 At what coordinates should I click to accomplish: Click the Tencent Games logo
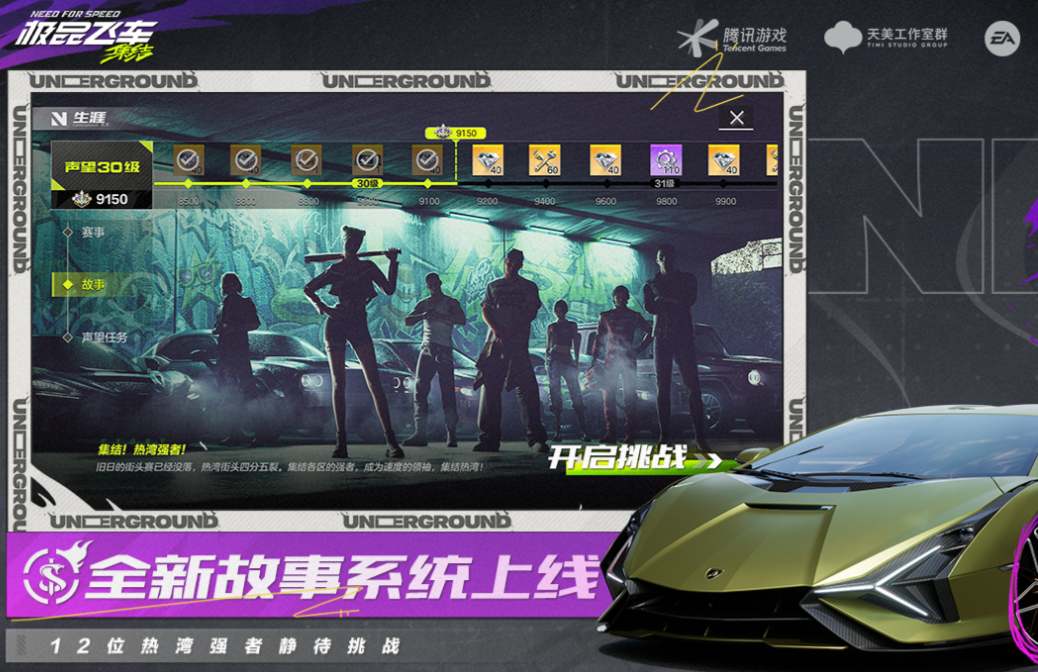pyautogui.click(x=733, y=39)
